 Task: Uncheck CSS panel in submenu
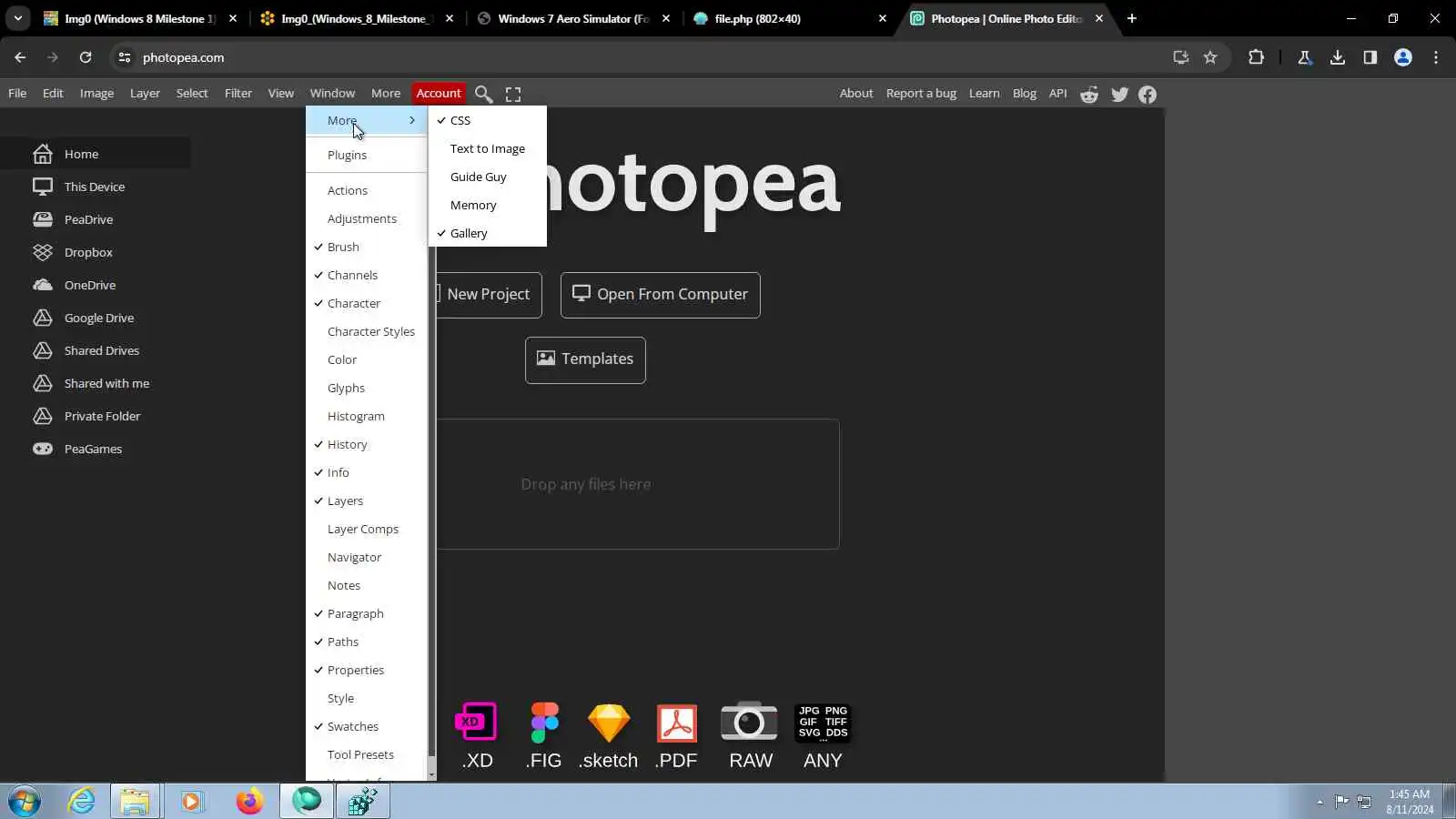pyautogui.click(x=488, y=120)
